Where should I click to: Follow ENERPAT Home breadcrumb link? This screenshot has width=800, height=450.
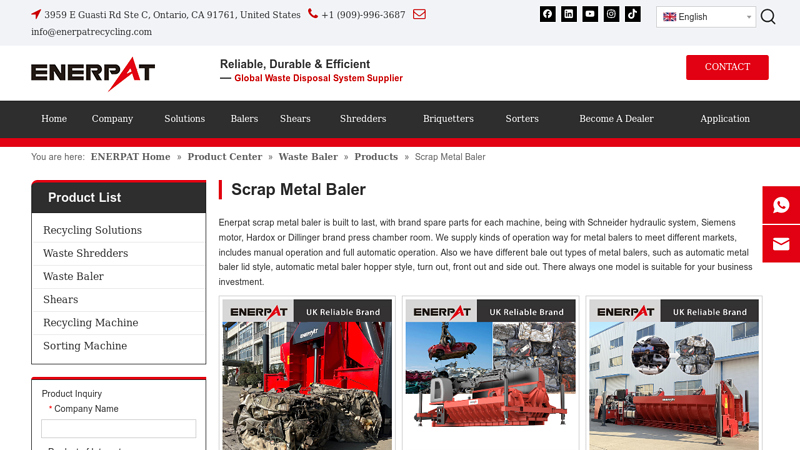(131, 157)
